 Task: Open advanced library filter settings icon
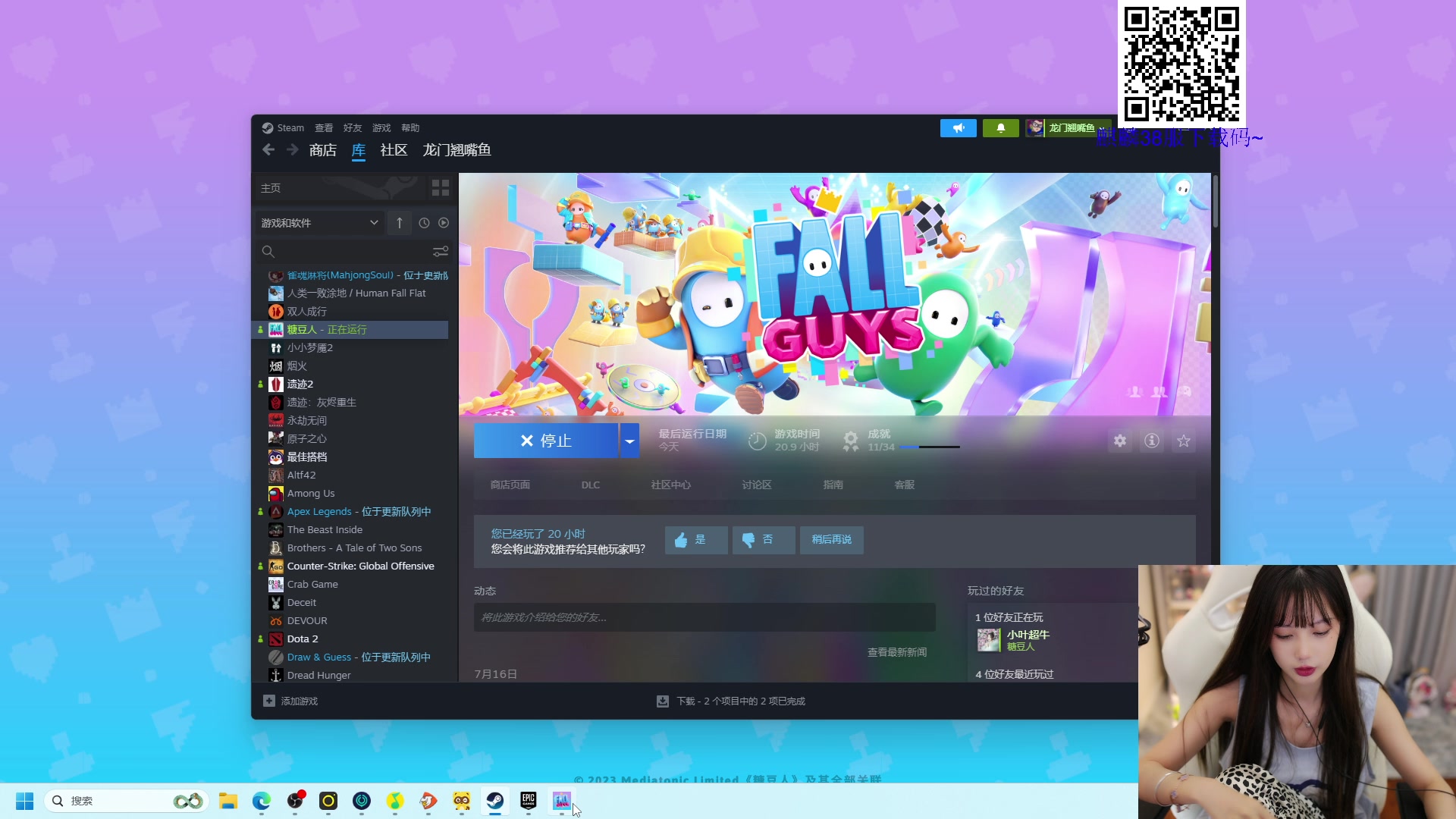click(x=440, y=251)
